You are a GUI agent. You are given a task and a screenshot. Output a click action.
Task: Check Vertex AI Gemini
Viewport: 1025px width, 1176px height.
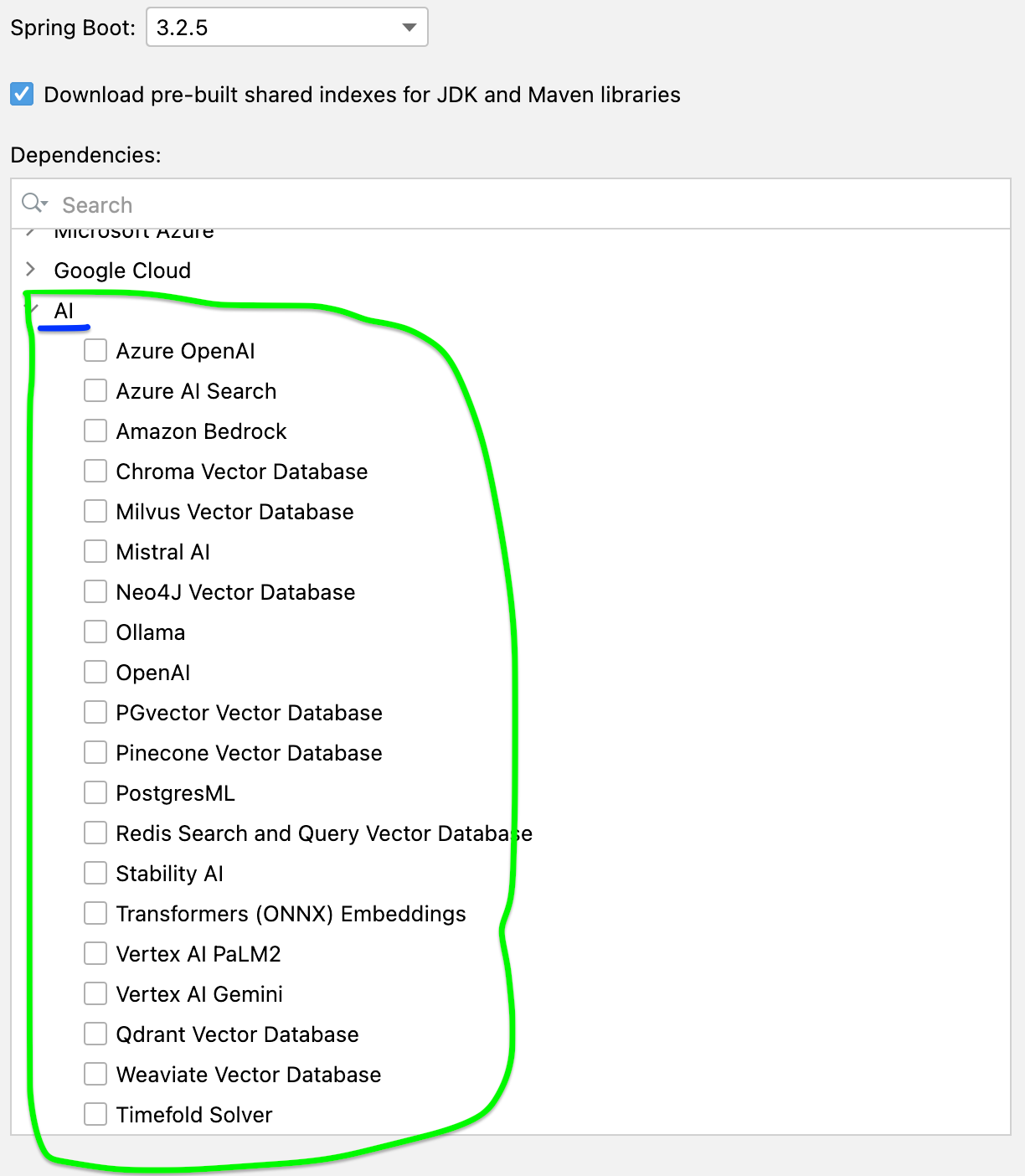pos(95,993)
